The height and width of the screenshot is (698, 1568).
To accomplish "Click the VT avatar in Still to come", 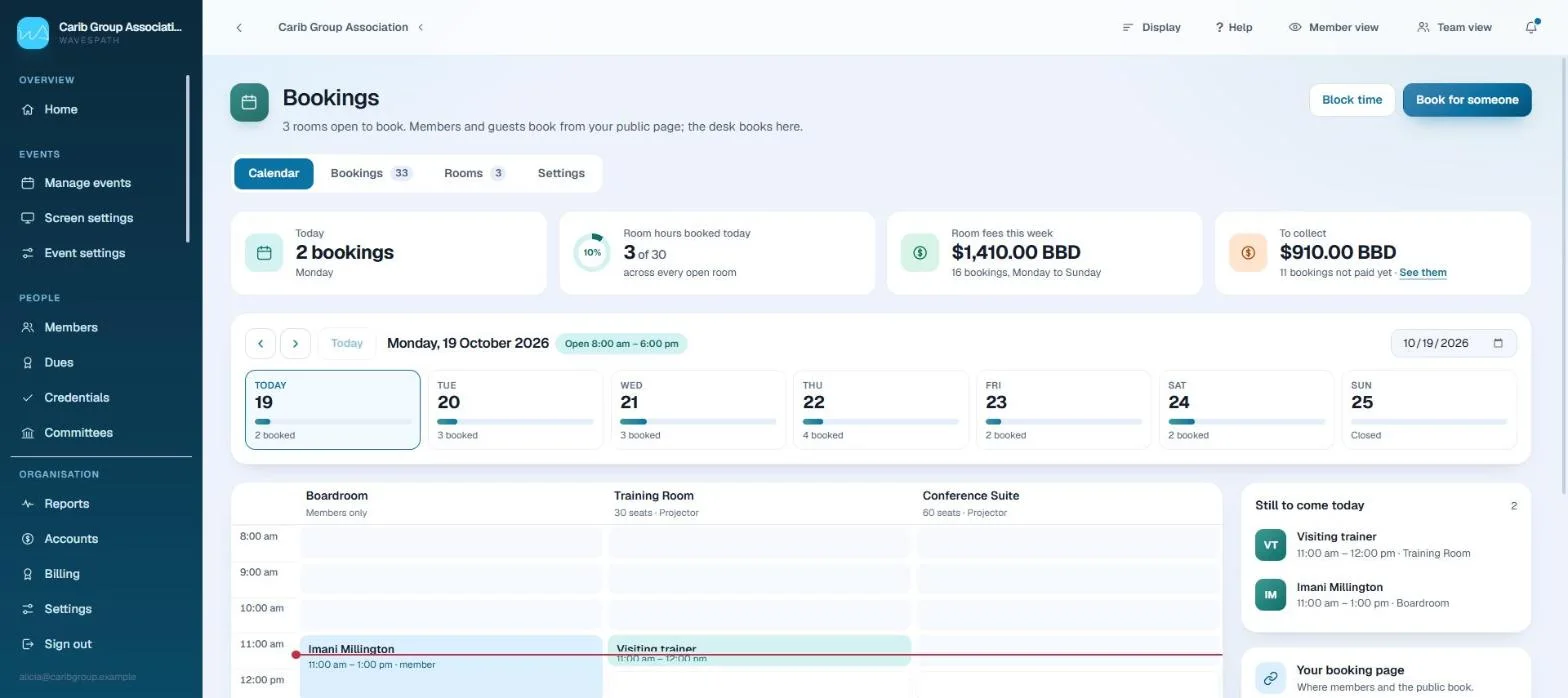I will 1271,545.
